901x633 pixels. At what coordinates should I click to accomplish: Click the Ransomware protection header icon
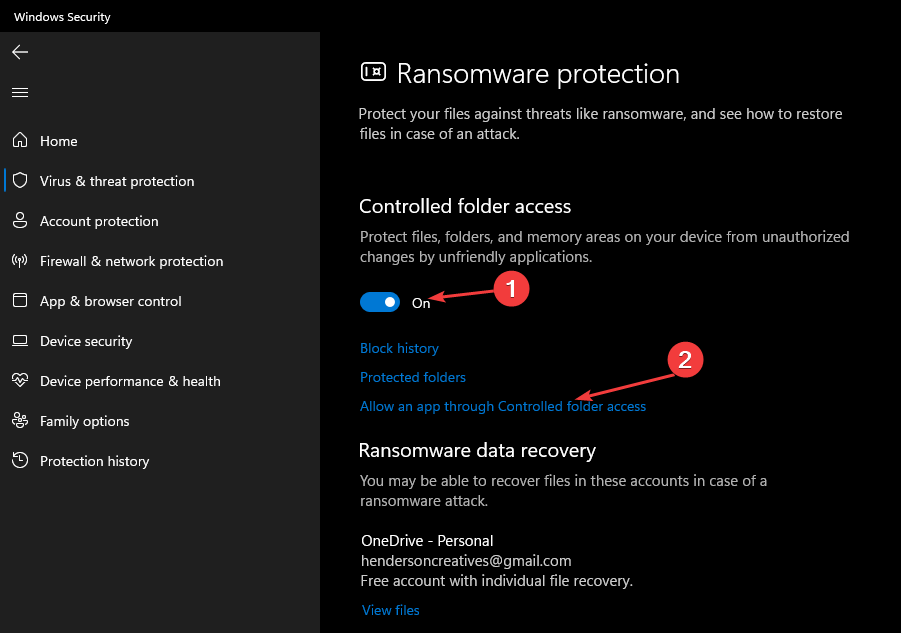tap(374, 72)
